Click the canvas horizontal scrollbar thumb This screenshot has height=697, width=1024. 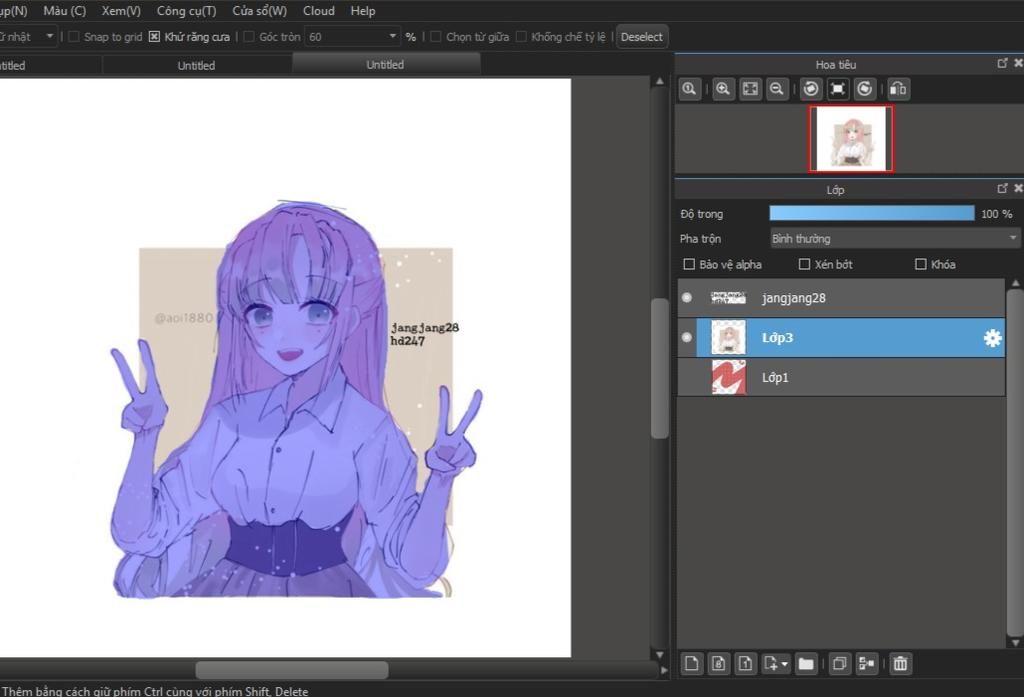click(x=292, y=670)
